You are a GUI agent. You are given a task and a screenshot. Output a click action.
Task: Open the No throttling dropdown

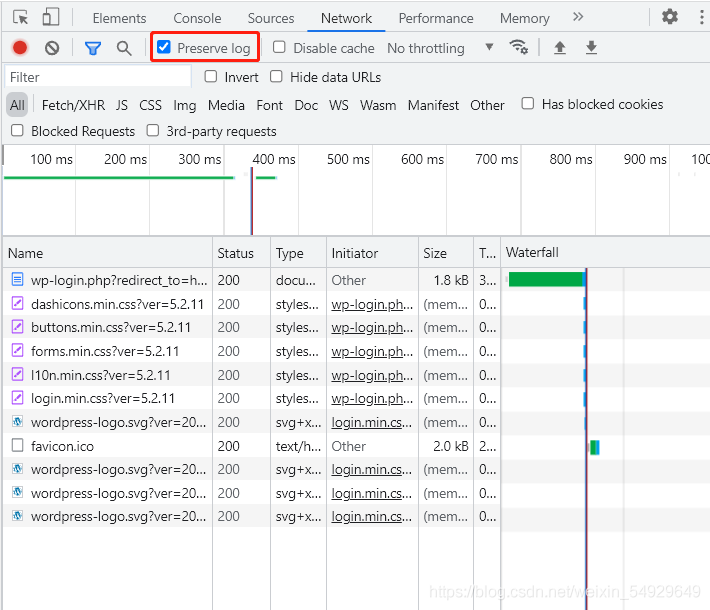pyautogui.click(x=440, y=48)
